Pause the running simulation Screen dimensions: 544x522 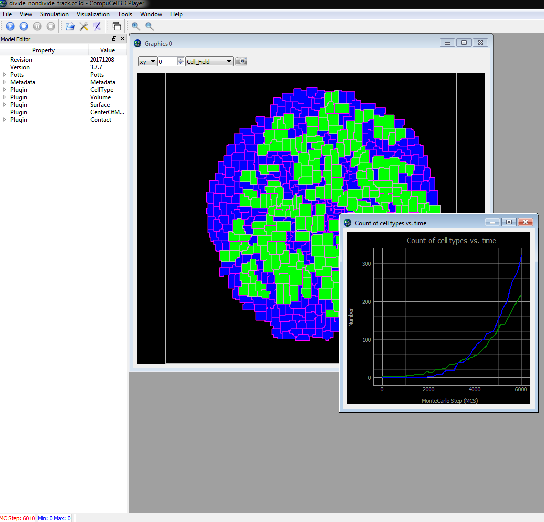tap(37, 26)
